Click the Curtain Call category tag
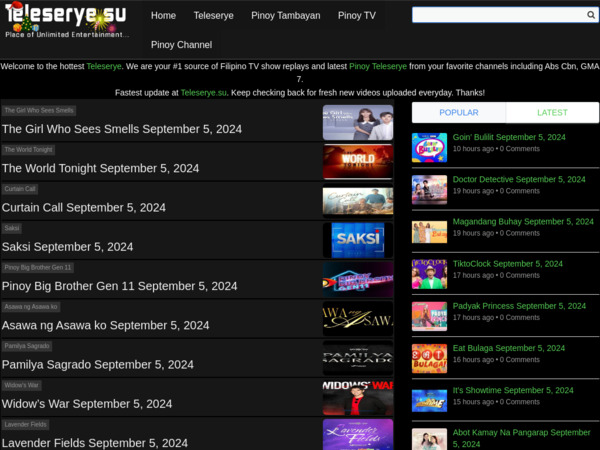The height and width of the screenshot is (450, 600). (x=20, y=189)
